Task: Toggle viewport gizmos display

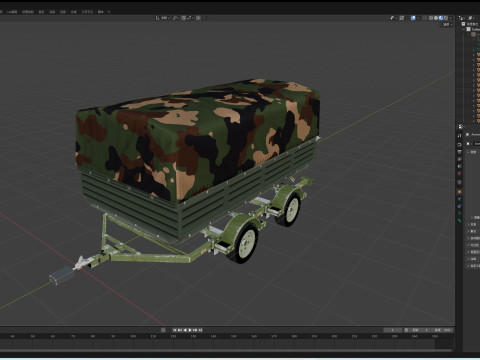Action: (x=402, y=18)
